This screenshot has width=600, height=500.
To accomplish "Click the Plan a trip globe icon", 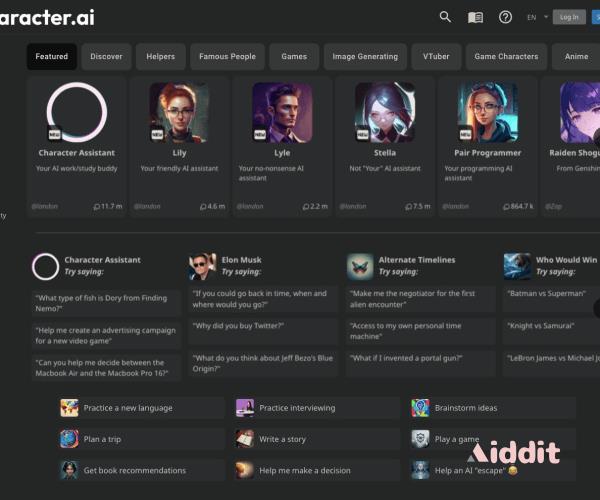I will [x=69, y=439].
